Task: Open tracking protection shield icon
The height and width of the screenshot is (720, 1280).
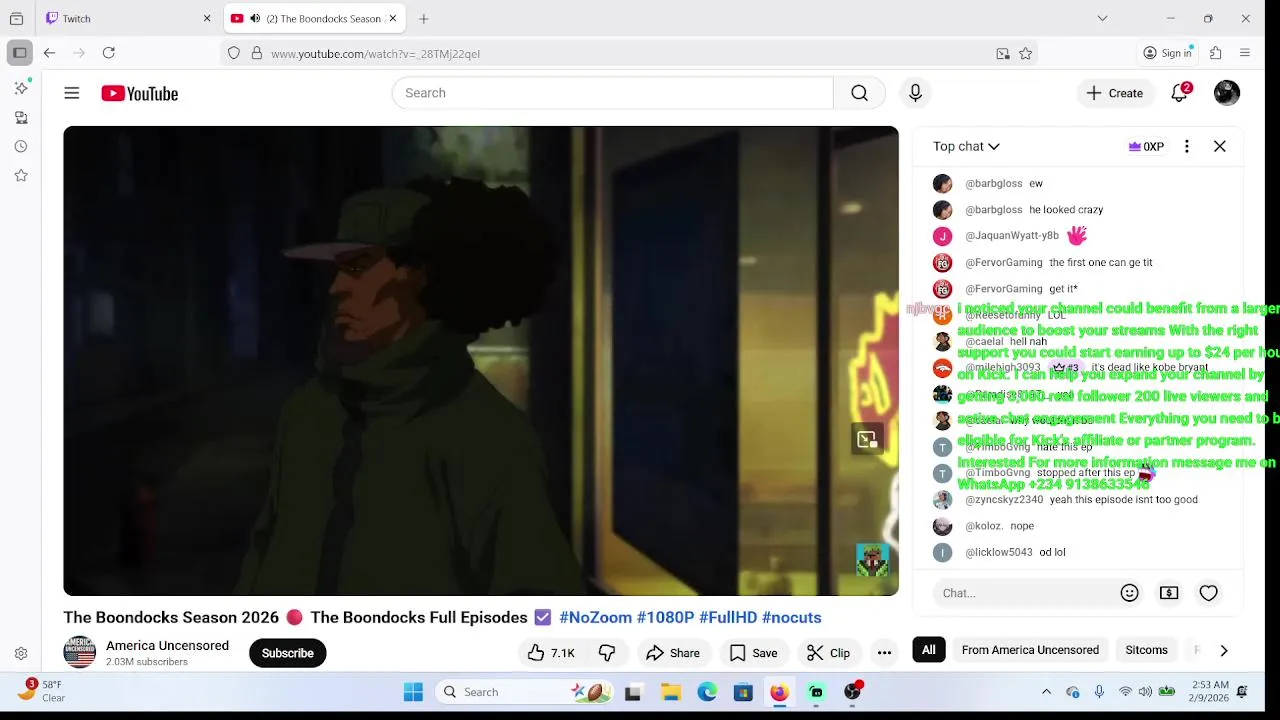Action: (x=234, y=53)
